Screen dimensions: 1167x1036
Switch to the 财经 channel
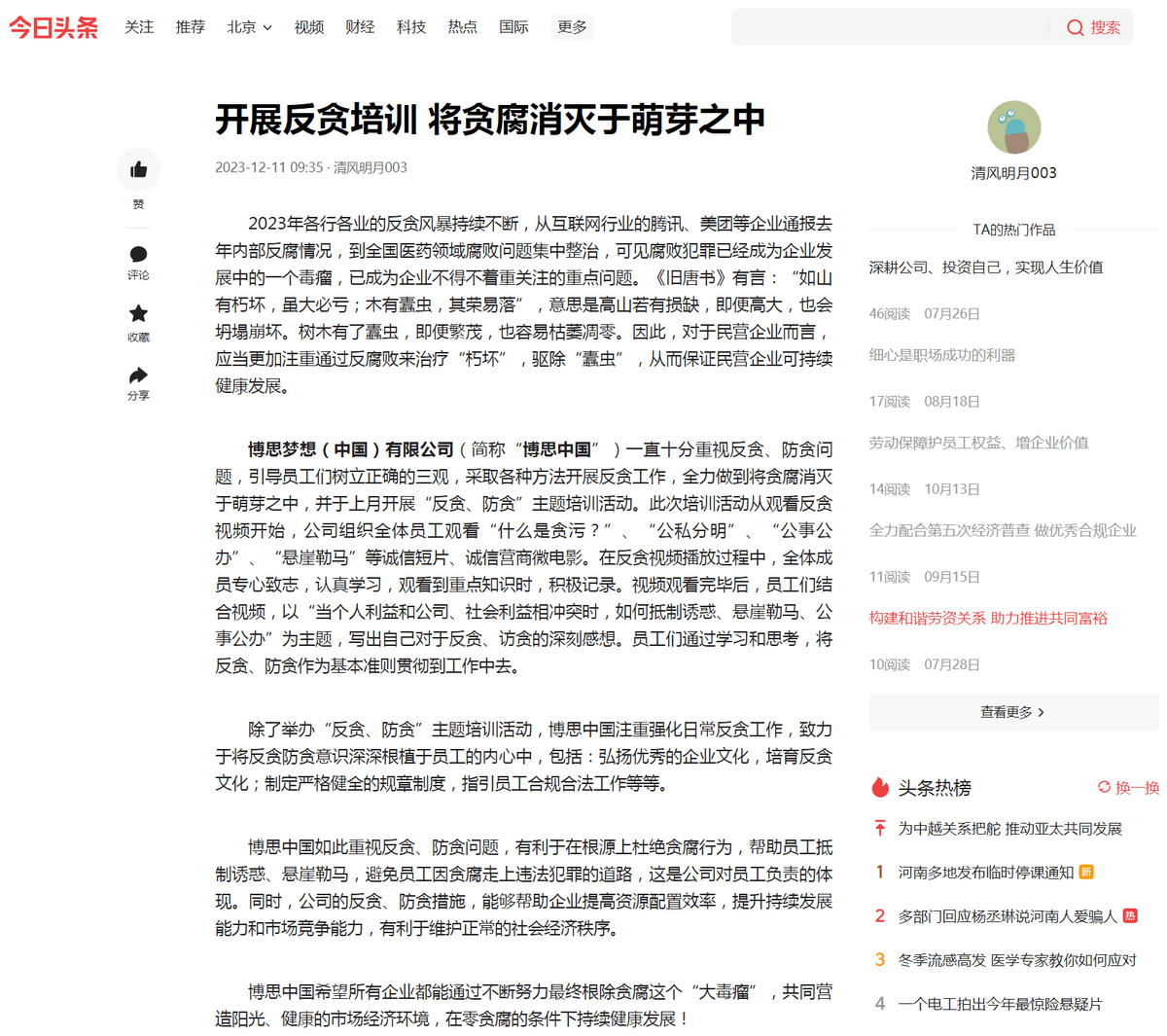(360, 27)
